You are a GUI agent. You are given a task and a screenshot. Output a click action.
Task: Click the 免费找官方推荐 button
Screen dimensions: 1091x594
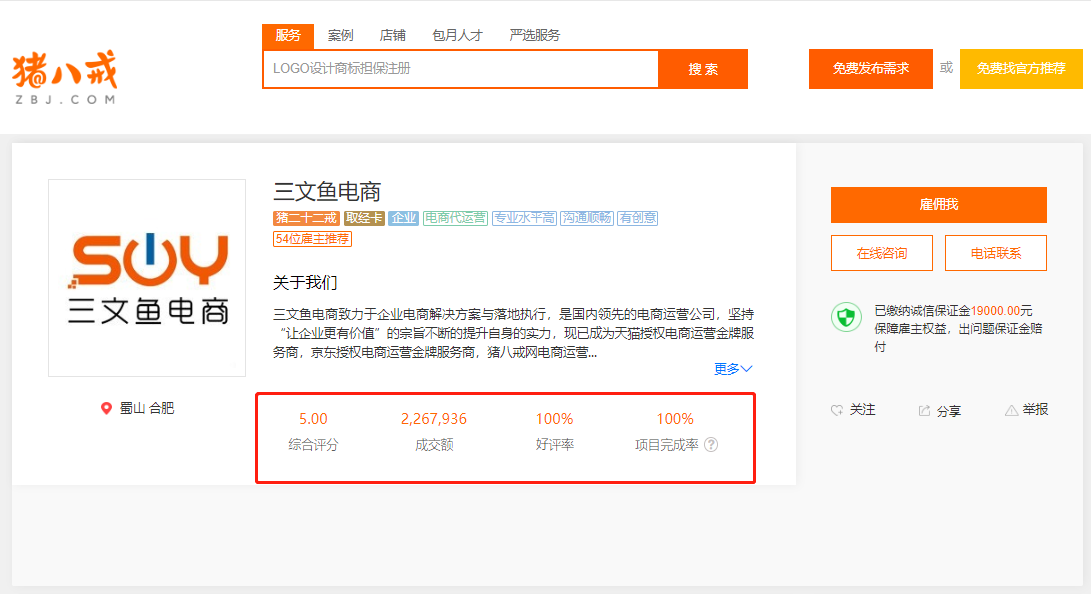(1021, 69)
